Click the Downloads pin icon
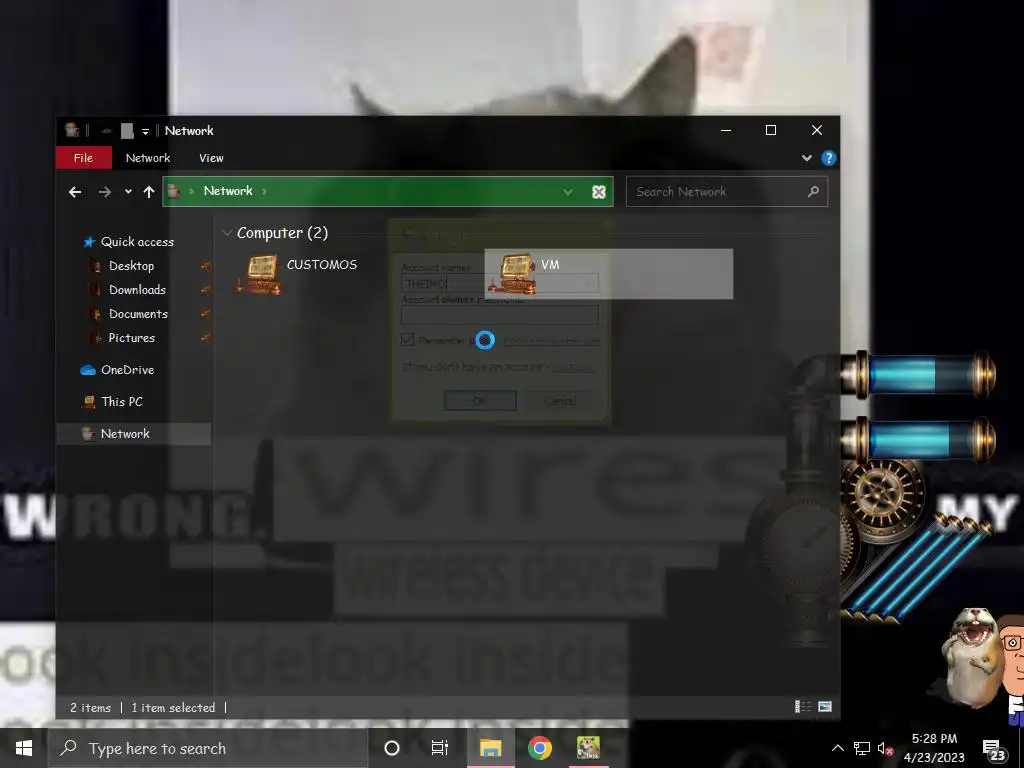The height and width of the screenshot is (768, 1024). pos(205,290)
